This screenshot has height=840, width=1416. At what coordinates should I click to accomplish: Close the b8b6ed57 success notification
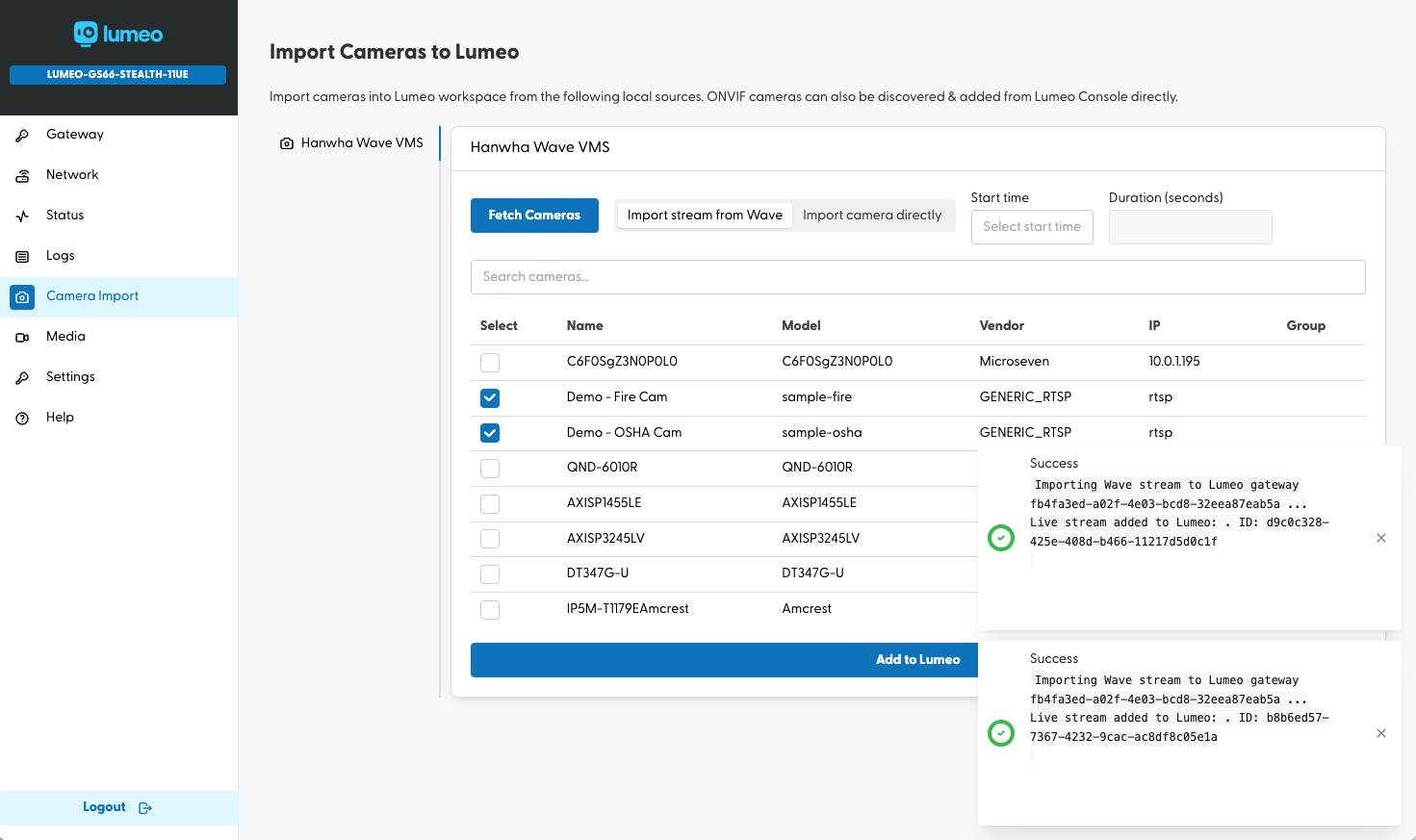(1381, 733)
